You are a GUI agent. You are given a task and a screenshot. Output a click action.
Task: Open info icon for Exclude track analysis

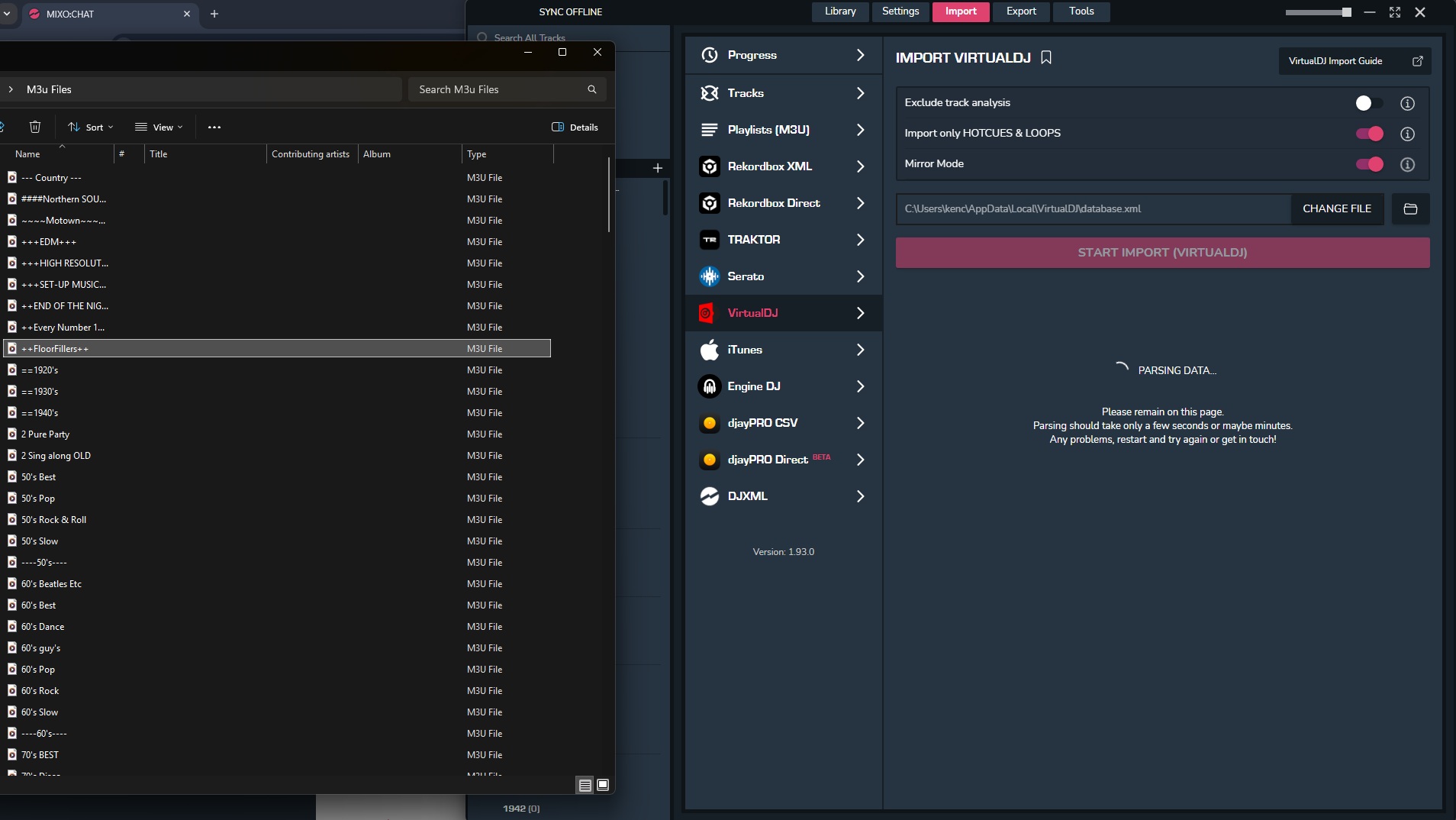(x=1407, y=103)
